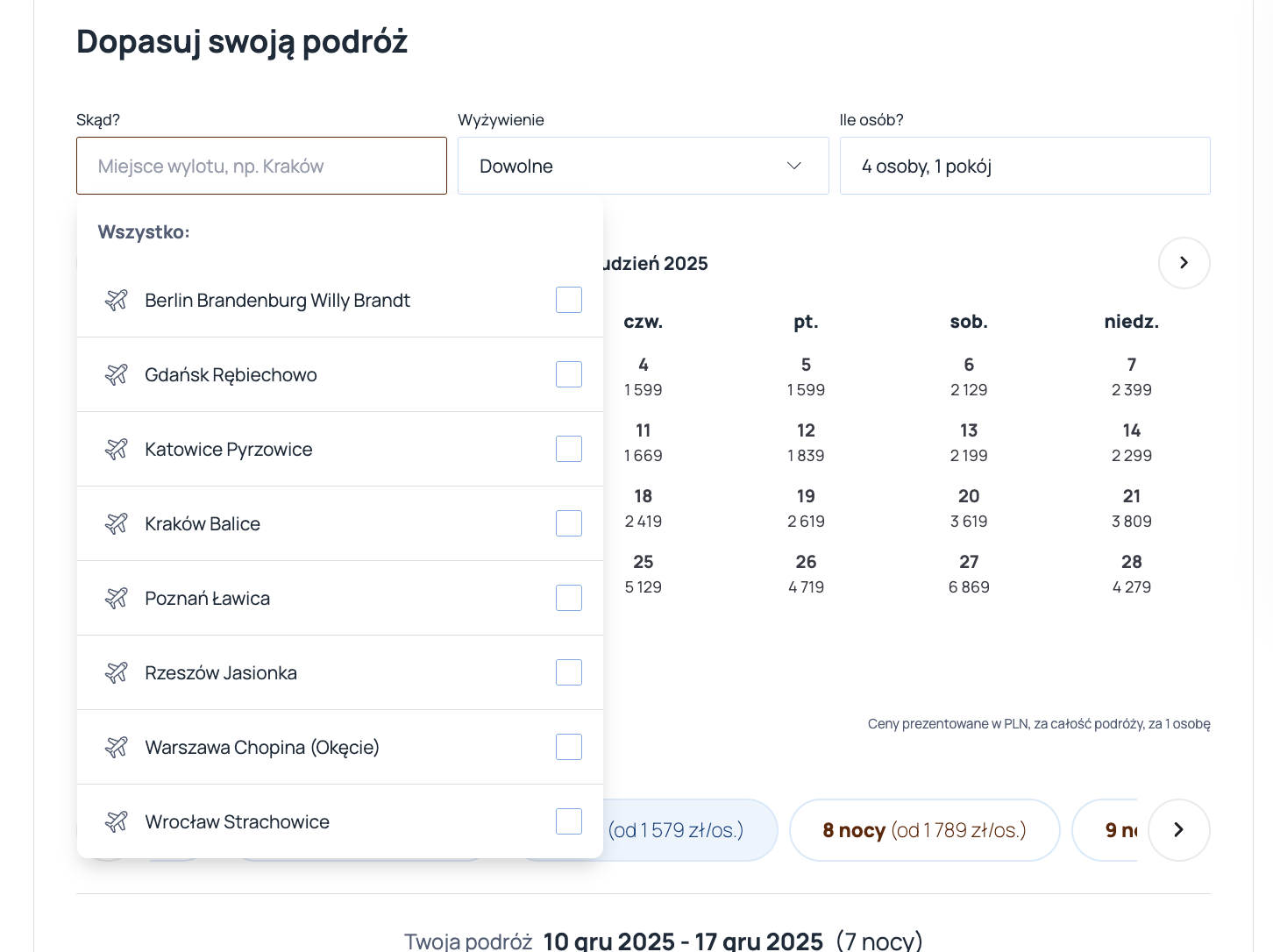This screenshot has width=1273, height=952.
Task: Select Friday 26 December priced 4 719
Action: click(806, 574)
